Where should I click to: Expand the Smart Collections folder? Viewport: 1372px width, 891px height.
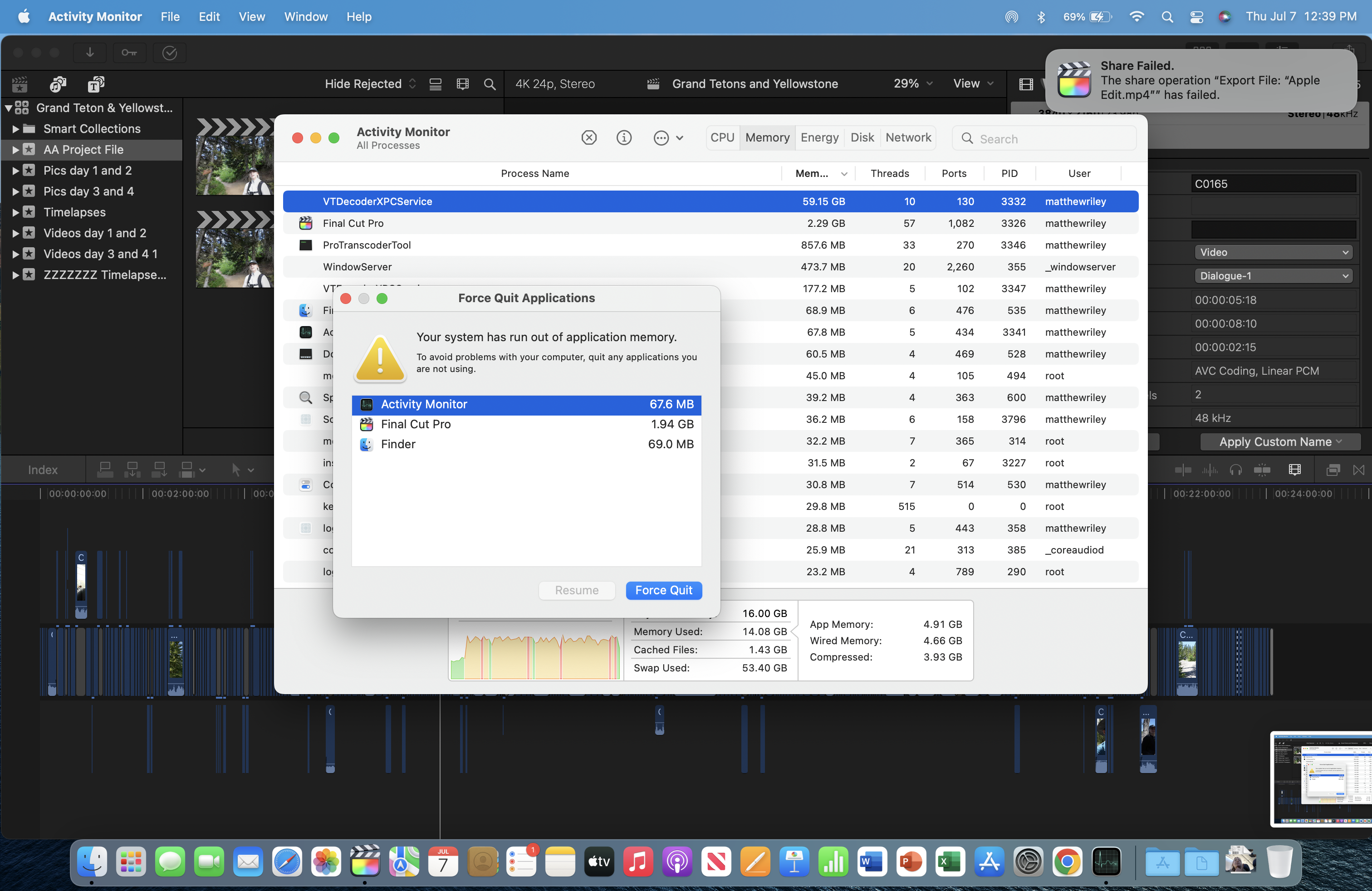coord(15,129)
